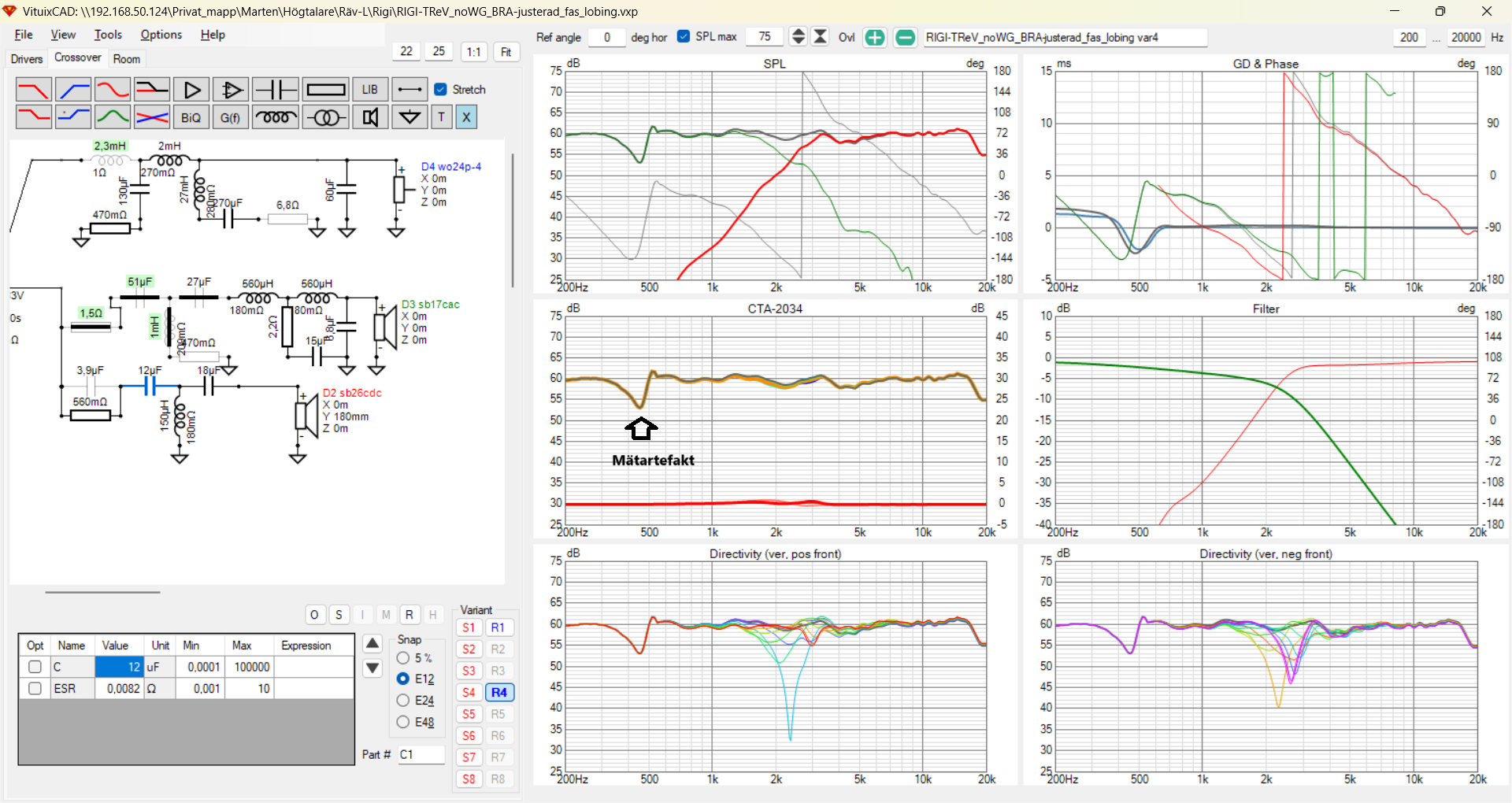This screenshot has height=803, width=1512.
Task: Select the E24 snap option
Action: coord(403,700)
